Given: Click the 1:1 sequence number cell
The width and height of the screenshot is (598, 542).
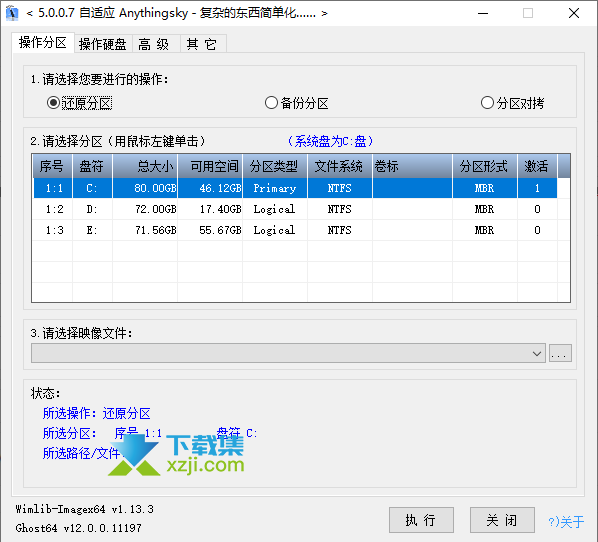Looking at the screenshot, I should coord(54,188).
